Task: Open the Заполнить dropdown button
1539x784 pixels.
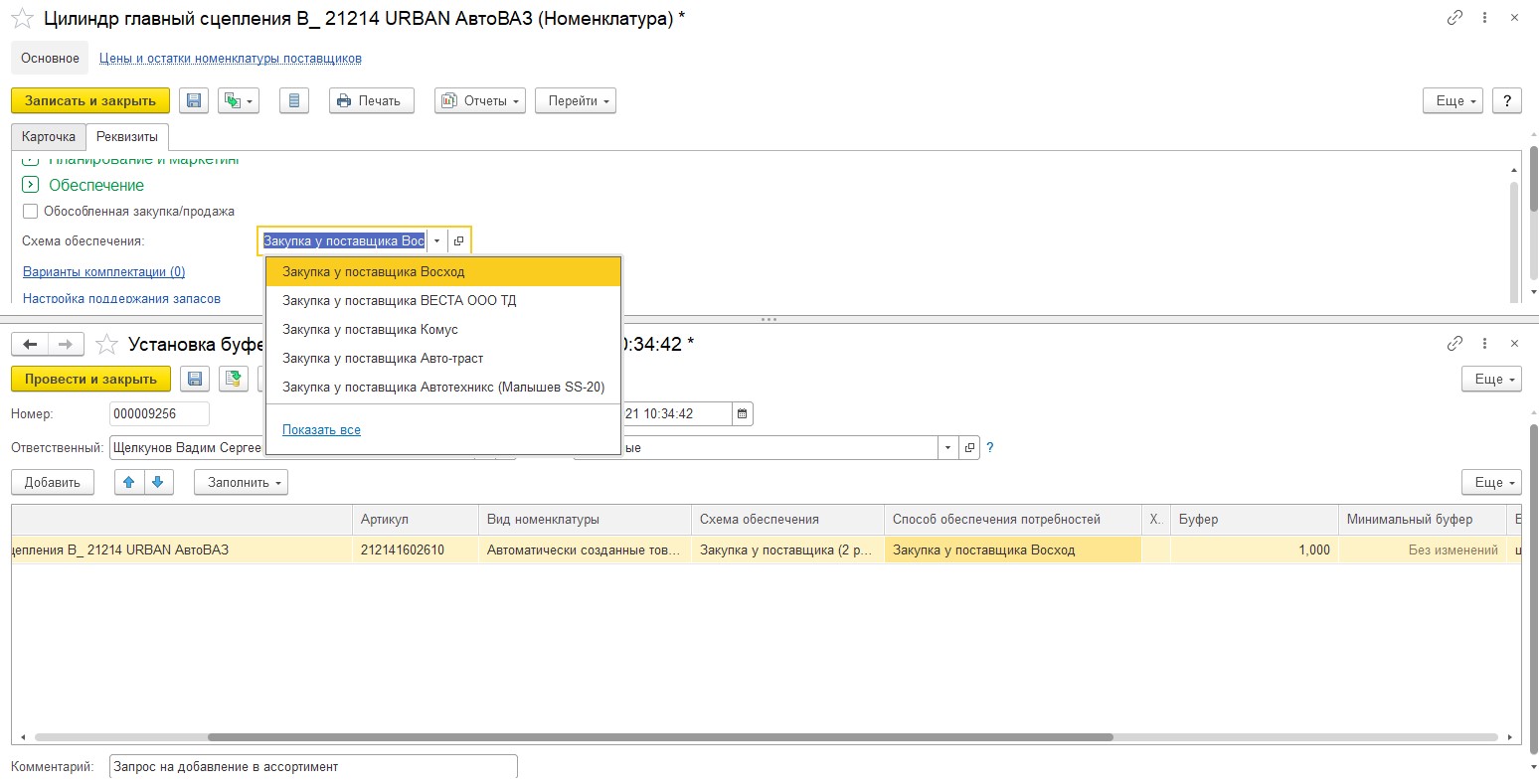Action: click(x=241, y=482)
